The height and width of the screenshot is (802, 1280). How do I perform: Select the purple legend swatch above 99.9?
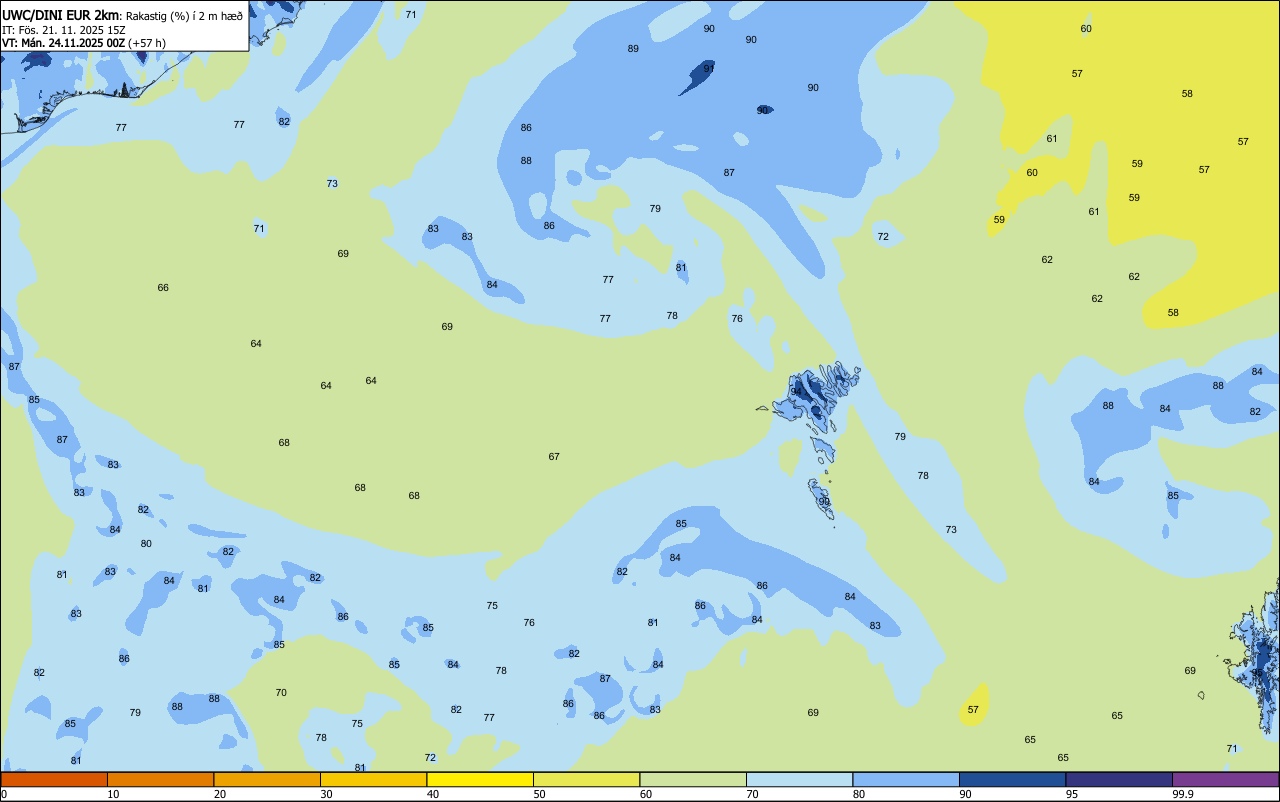1225,779
